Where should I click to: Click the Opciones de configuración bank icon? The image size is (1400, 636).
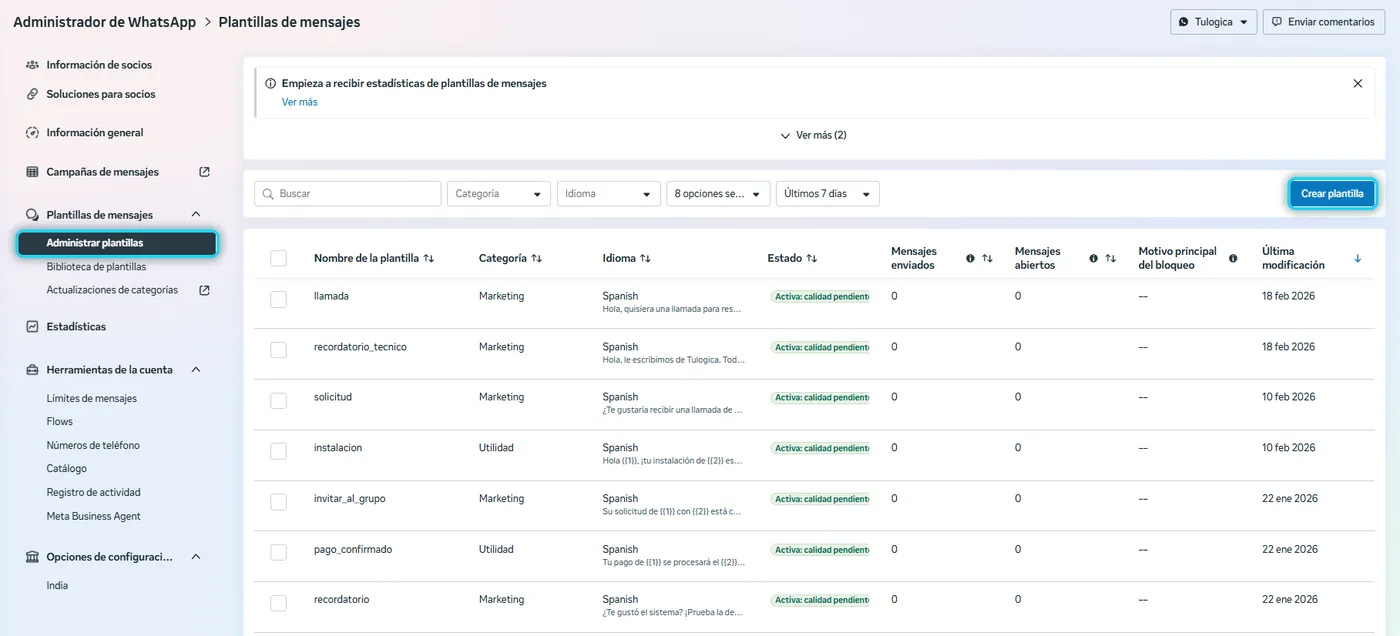click(x=32, y=557)
